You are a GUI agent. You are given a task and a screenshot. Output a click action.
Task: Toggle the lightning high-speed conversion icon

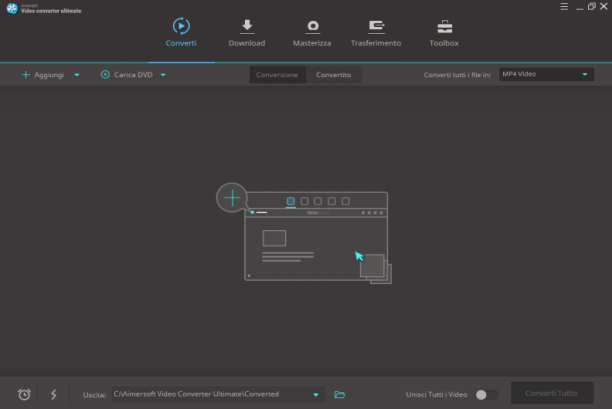[x=53, y=395]
